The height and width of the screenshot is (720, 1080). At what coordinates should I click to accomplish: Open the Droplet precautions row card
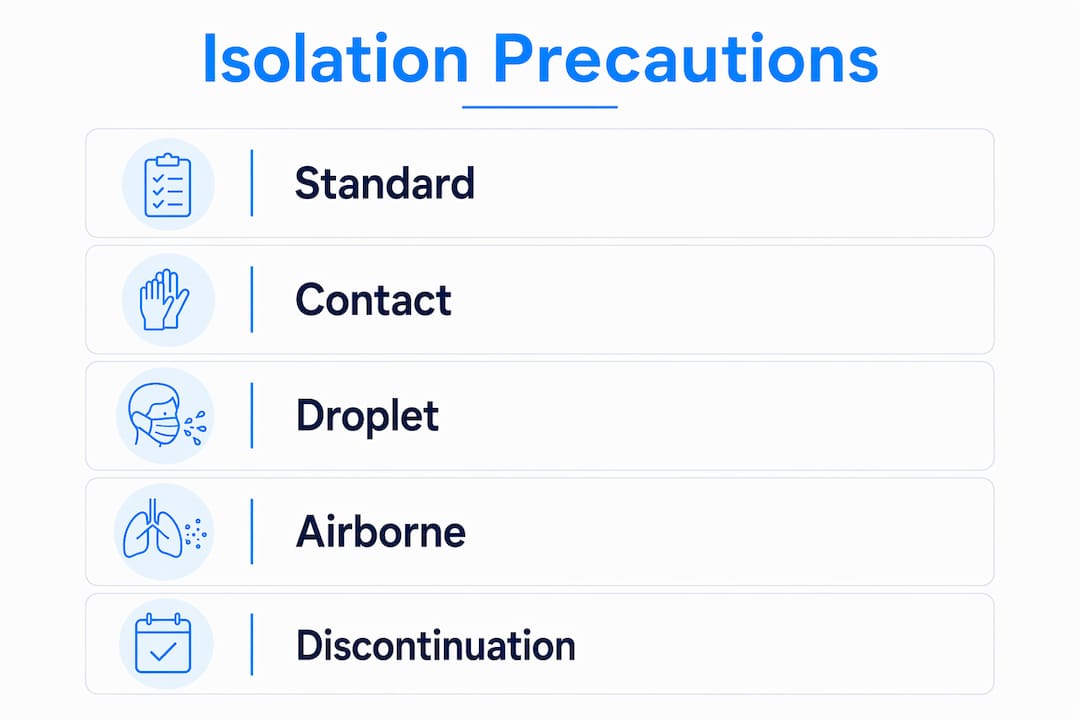tap(539, 416)
